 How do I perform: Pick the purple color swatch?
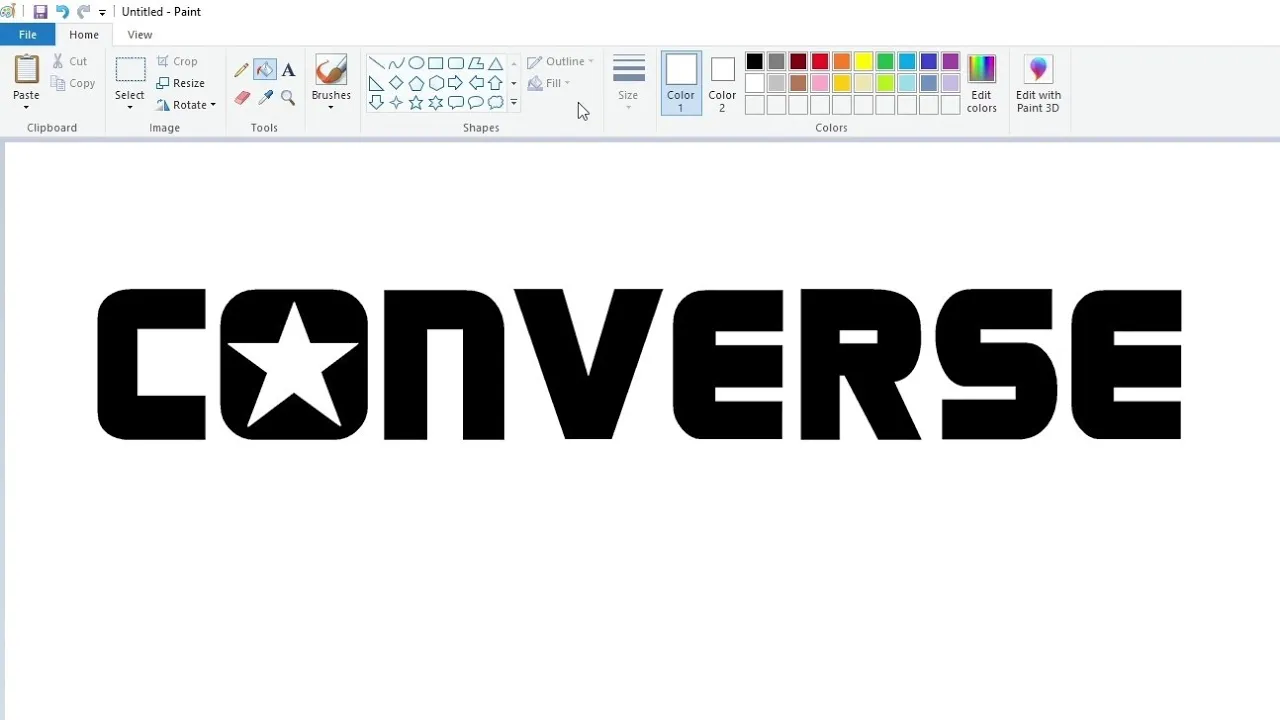pos(951,62)
